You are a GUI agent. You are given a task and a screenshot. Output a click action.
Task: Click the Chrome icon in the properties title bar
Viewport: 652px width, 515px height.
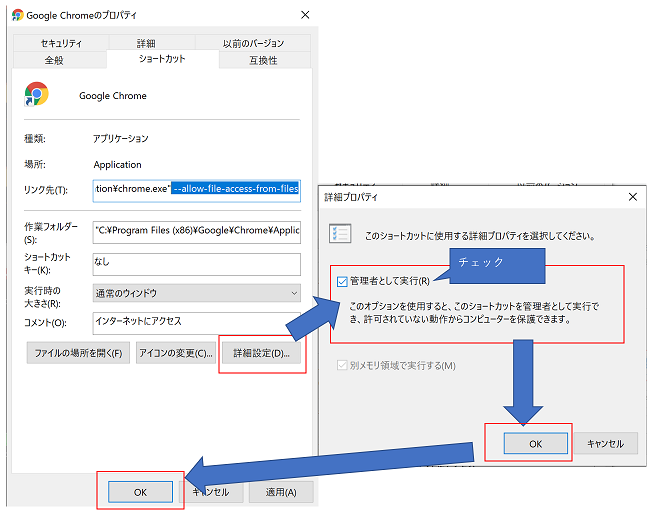point(17,15)
